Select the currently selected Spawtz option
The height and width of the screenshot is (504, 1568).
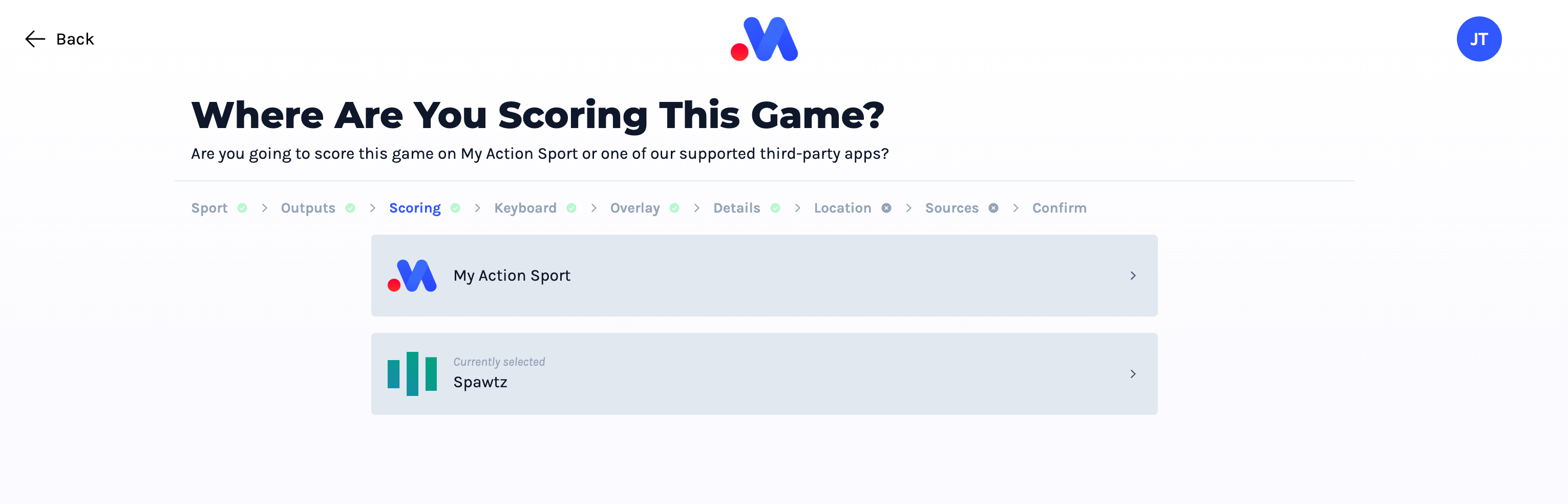click(x=764, y=374)
